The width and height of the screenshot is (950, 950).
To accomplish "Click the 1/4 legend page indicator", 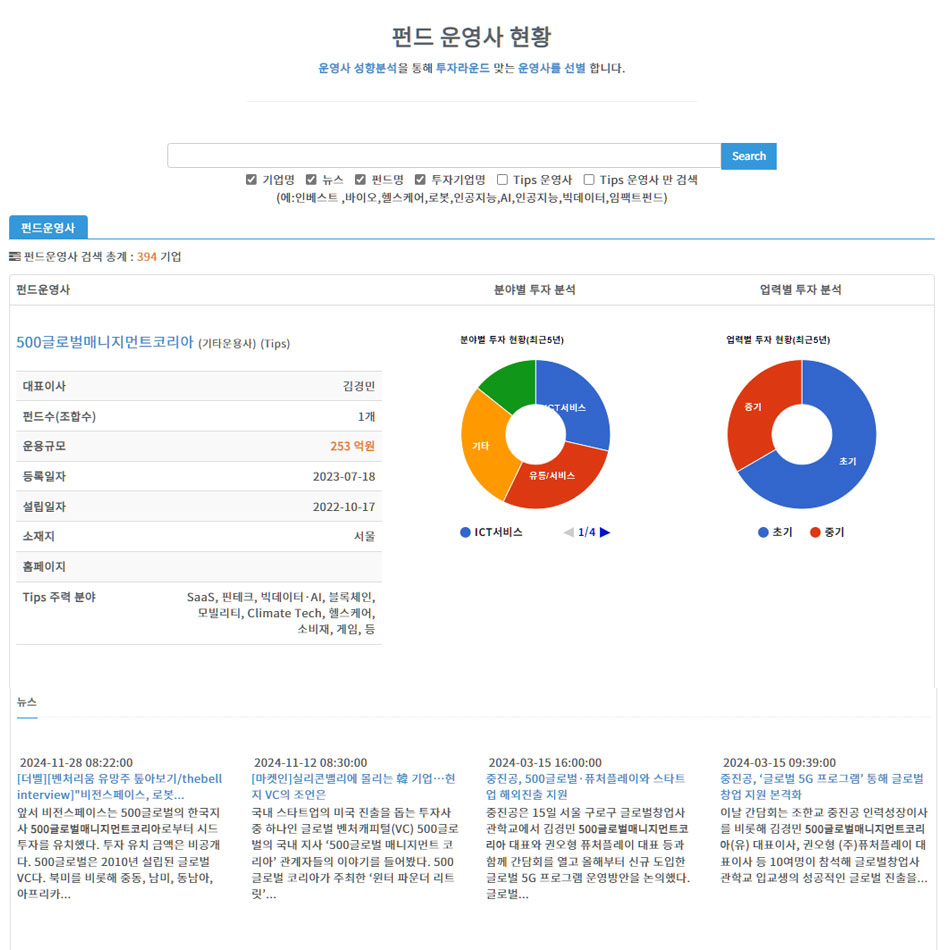I will click(586, 533).
